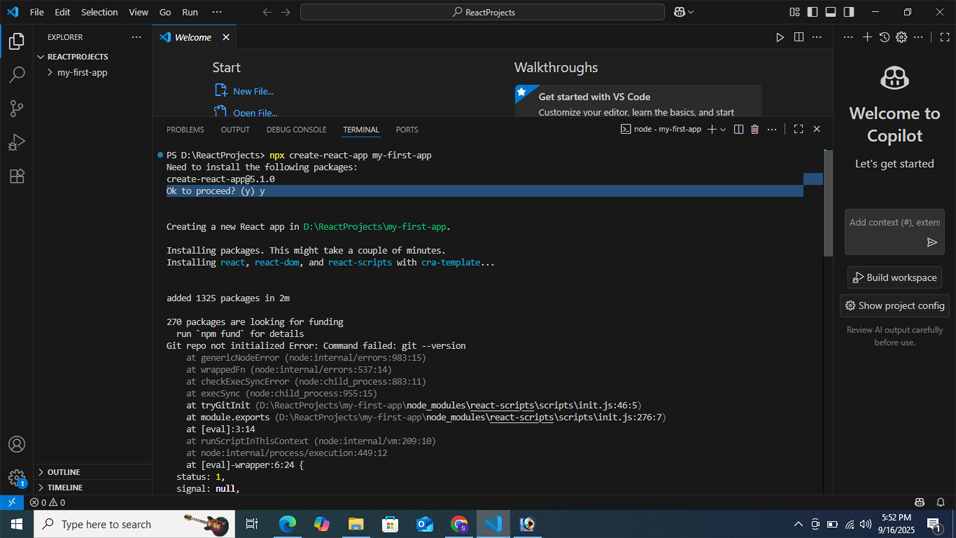Switch to the OUTPUT tab
Screen dimensions: 956x538
pyautogui.click(x=235, y=129)
